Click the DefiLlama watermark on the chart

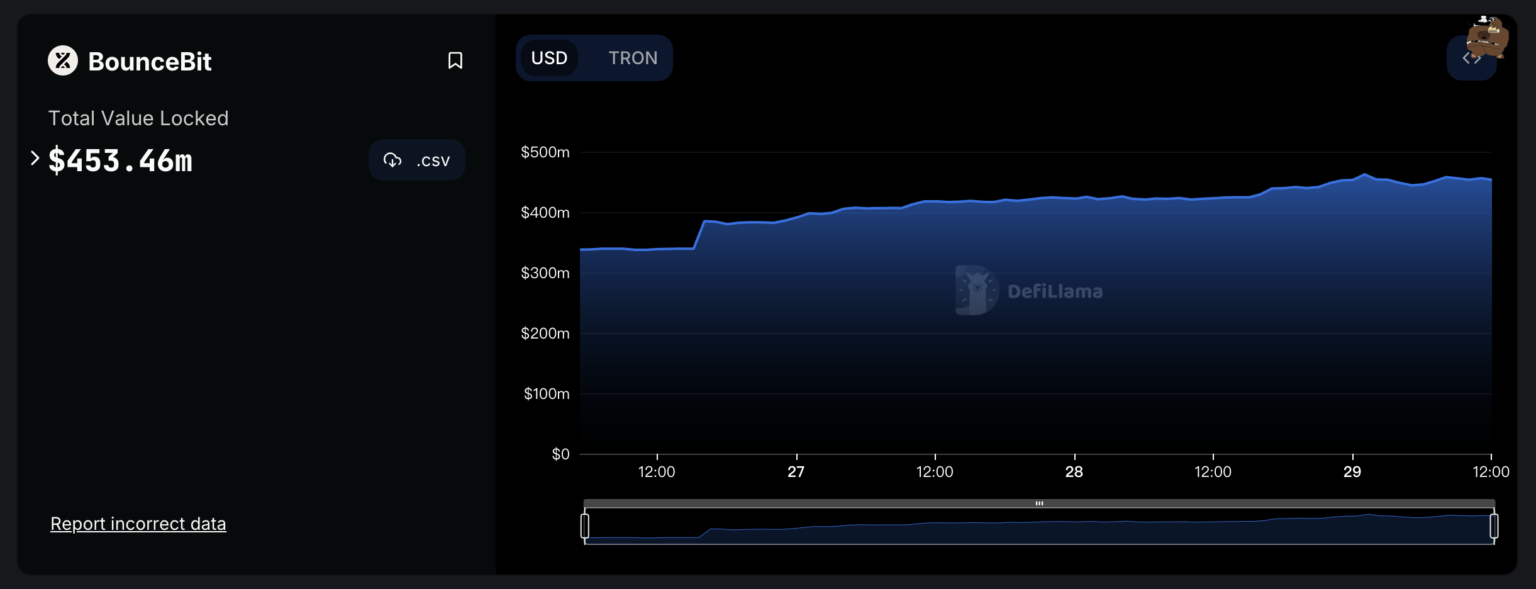[1029, 291]
